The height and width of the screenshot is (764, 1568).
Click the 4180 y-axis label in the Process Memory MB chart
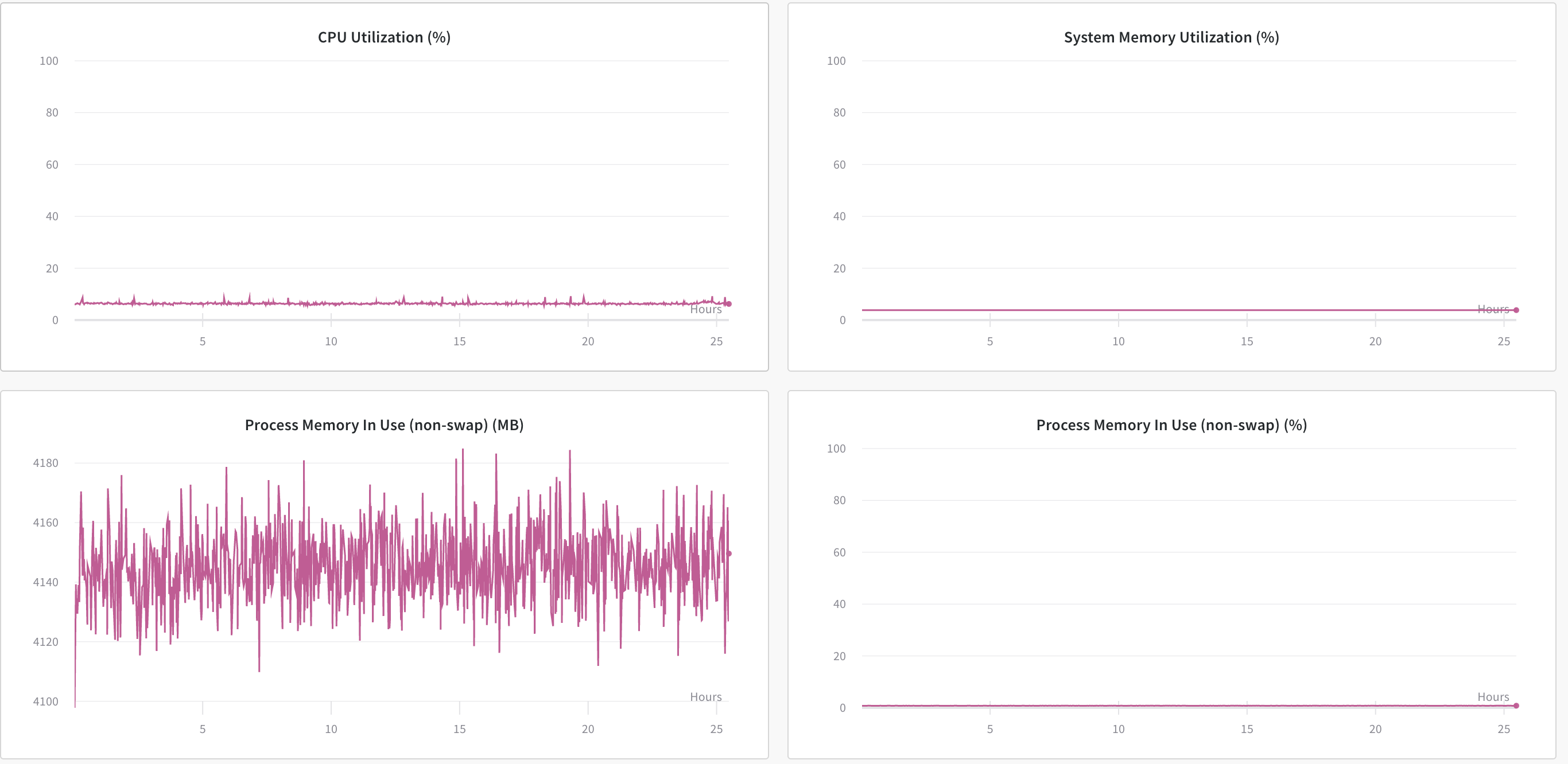point(46,463)
